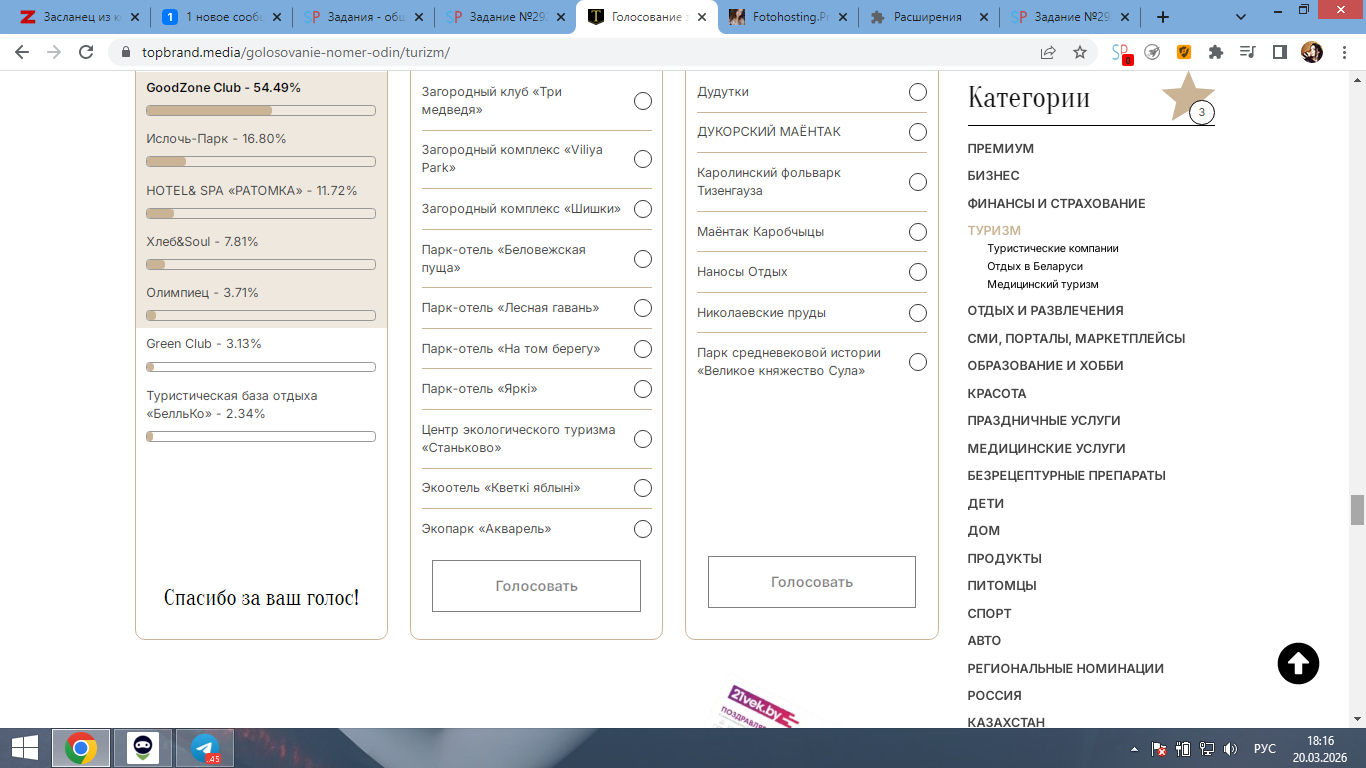The width and height of the screenshot is (1366, 768).
Task: Choose Николаевские пруды option
Action: point(918,313)
